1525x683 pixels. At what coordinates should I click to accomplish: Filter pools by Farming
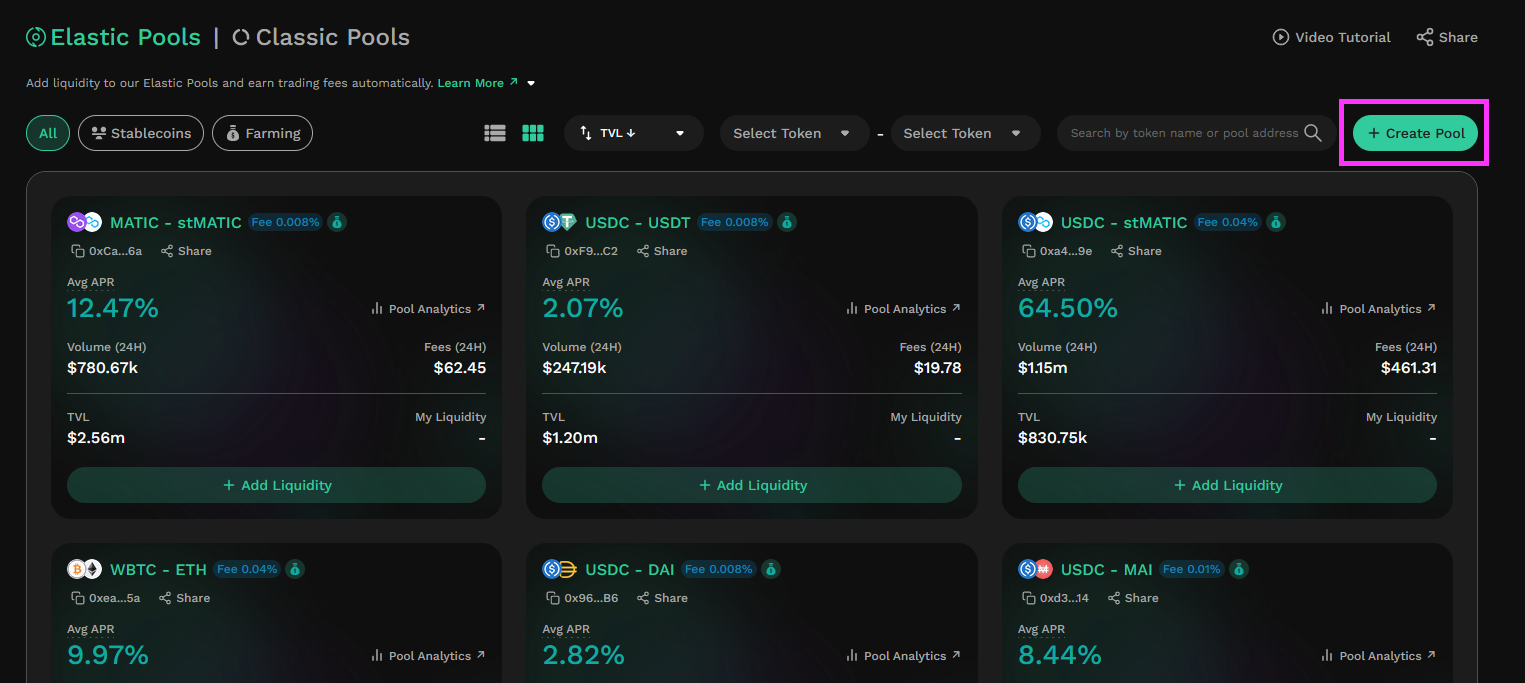pyautogui.click(x=262, y=133)
